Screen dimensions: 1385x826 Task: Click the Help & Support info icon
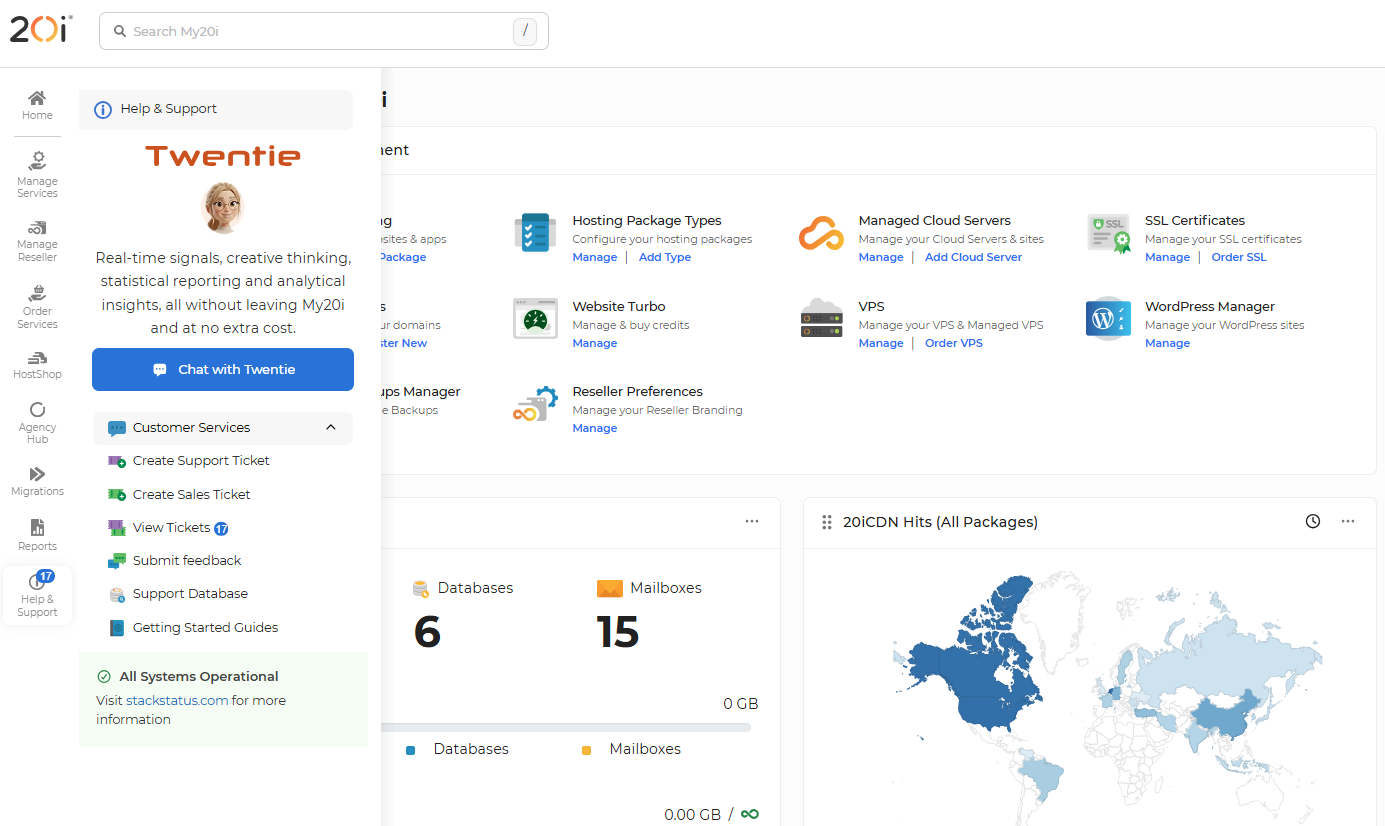coord(102,110)
